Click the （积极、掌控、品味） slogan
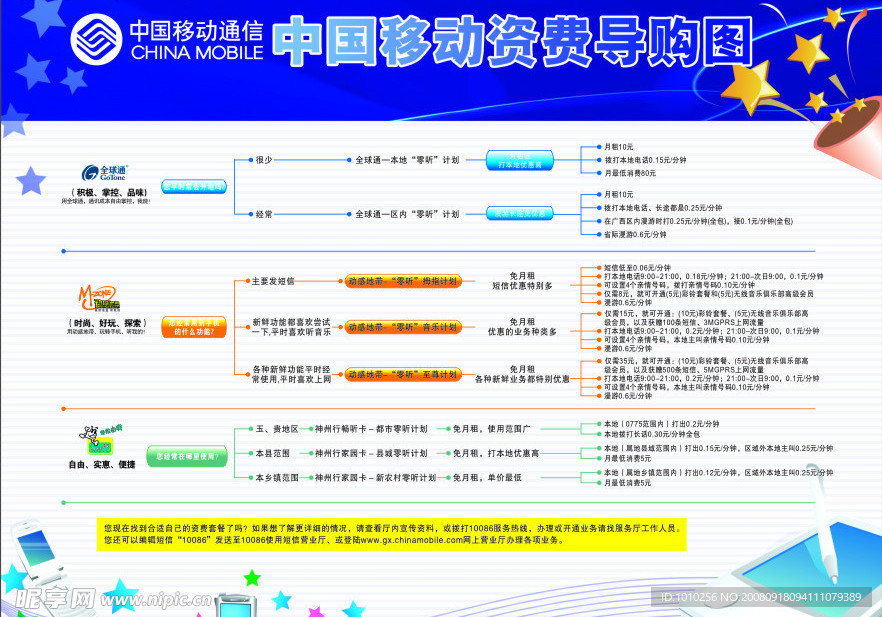The width and height of the screenshot is (882, 617). coord(108,192)
